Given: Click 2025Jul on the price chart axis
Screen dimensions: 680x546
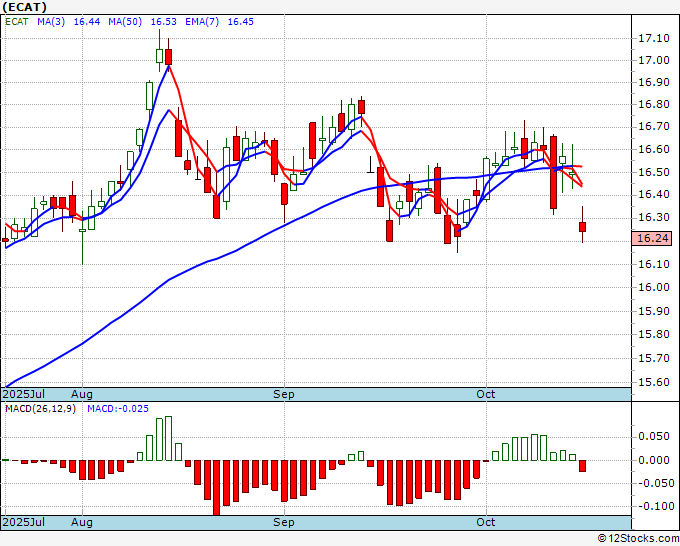Looking at the screenshot, I should tap(24, 394).
